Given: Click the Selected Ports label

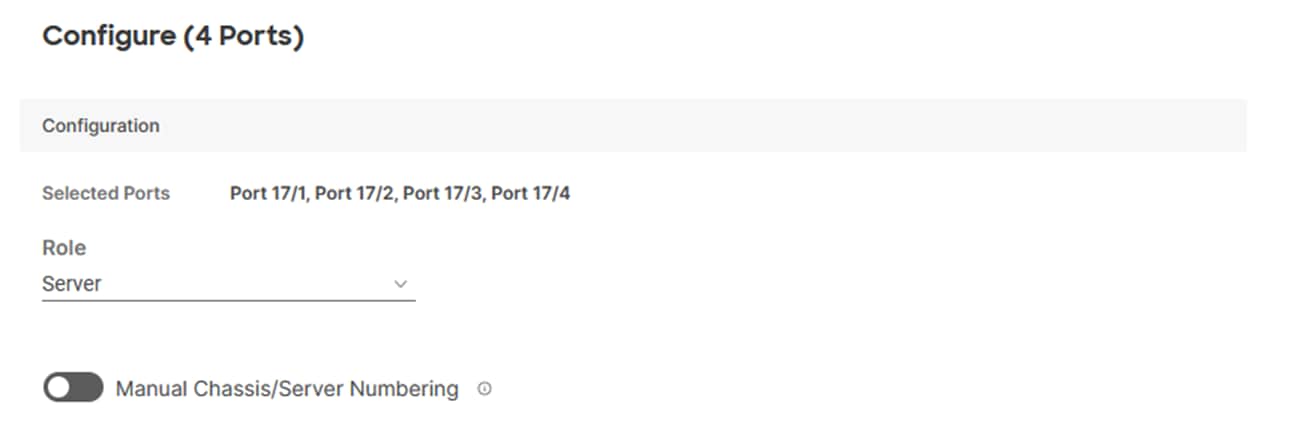Looking at the screenshot, I should [106, 193].
